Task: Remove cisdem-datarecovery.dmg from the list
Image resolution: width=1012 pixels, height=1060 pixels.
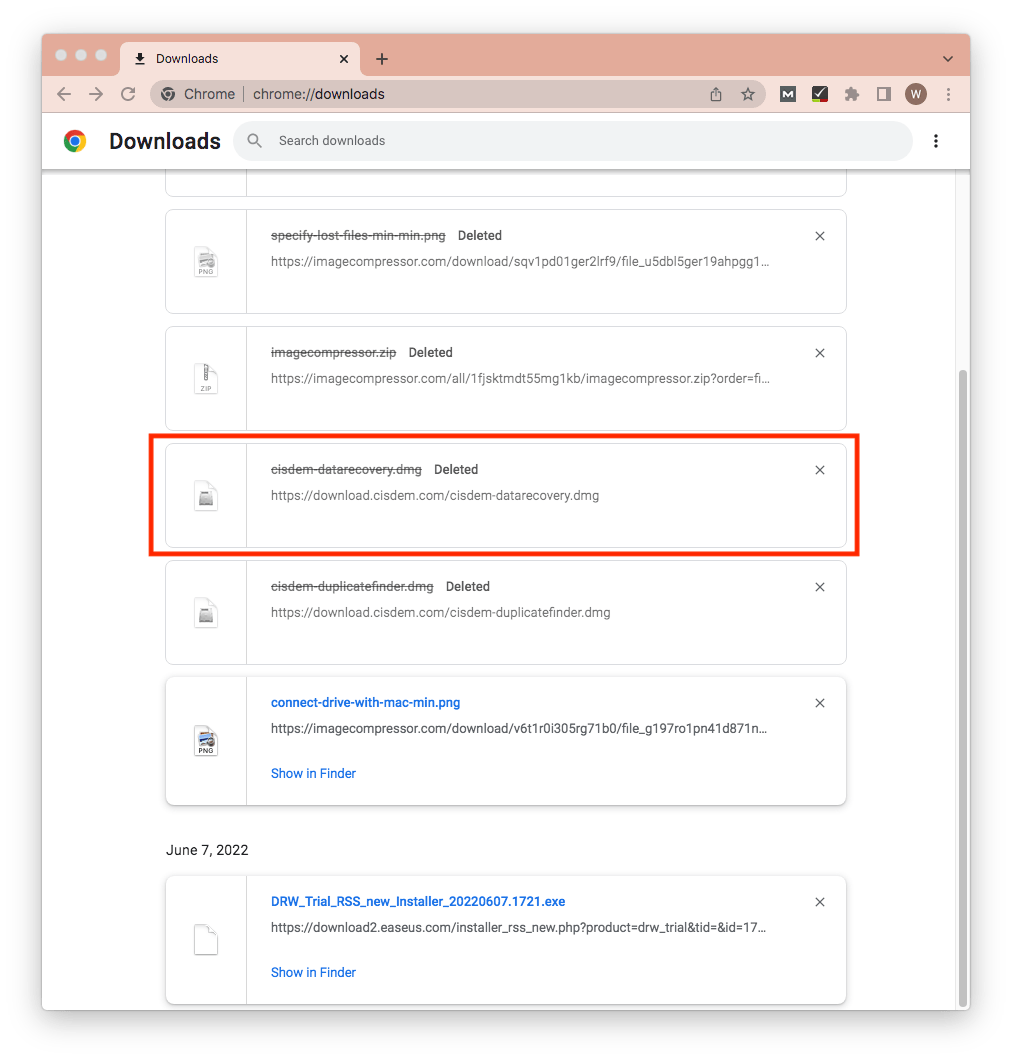Action: click(820, 470)
